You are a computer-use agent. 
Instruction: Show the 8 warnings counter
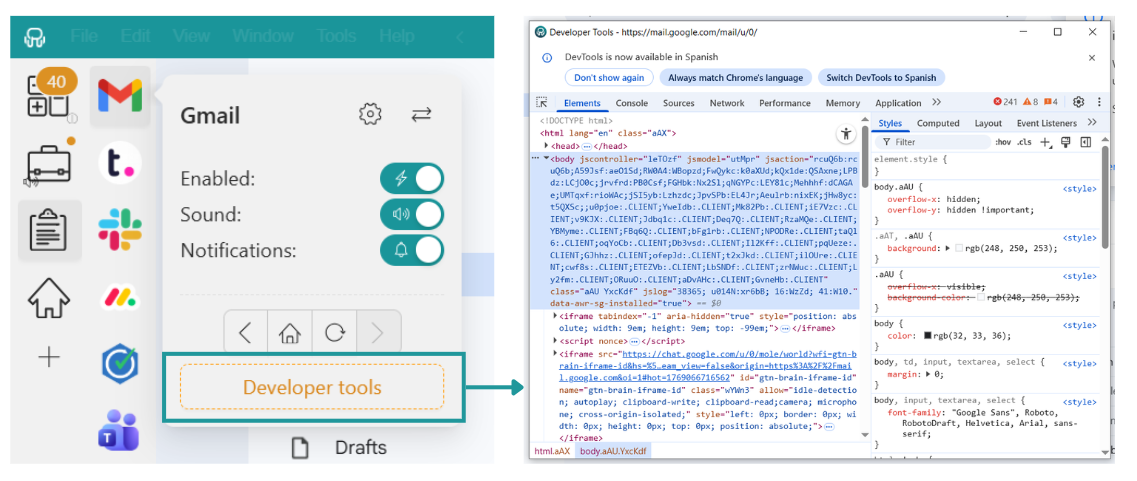(x=1030, y=102)
